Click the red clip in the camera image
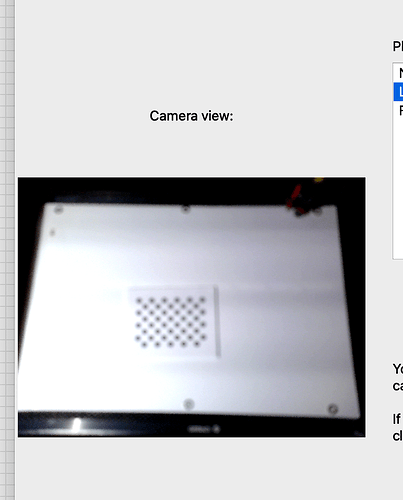This screenshot has width=403, height=500. pos(295,197)
